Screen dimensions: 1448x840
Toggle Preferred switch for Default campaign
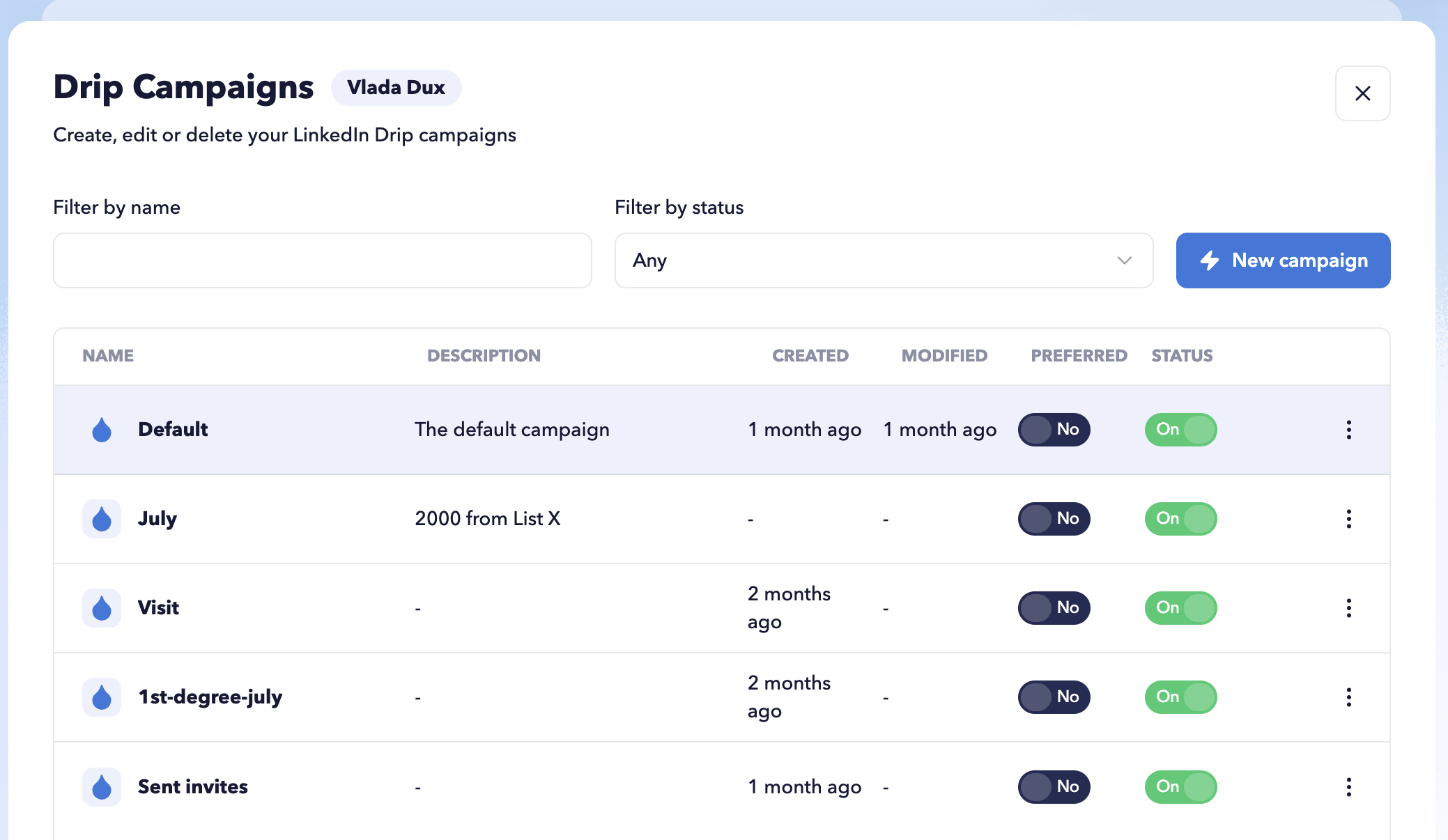coord(1054,430)
